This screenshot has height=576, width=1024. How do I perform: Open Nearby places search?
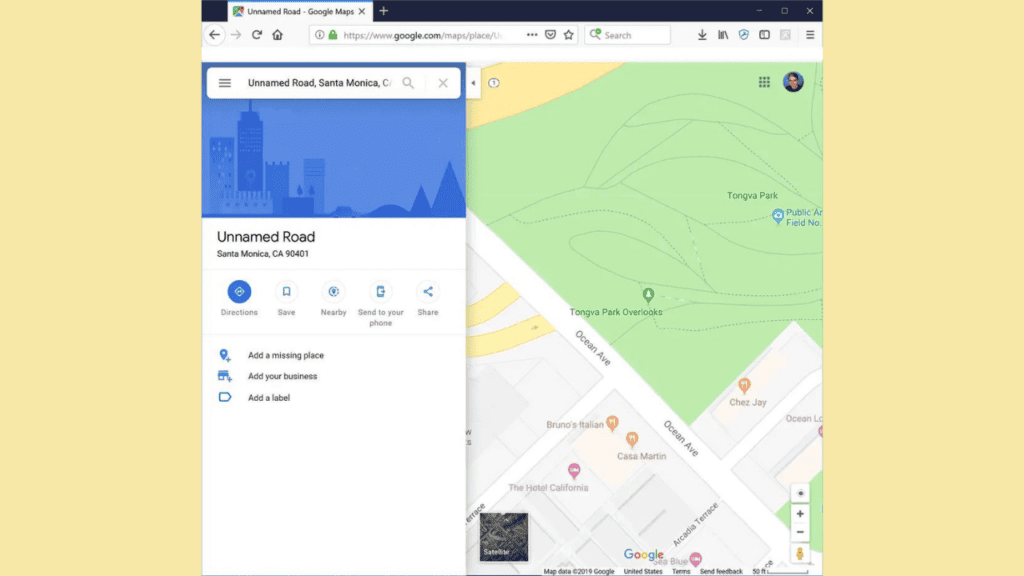tap(333, 292)
